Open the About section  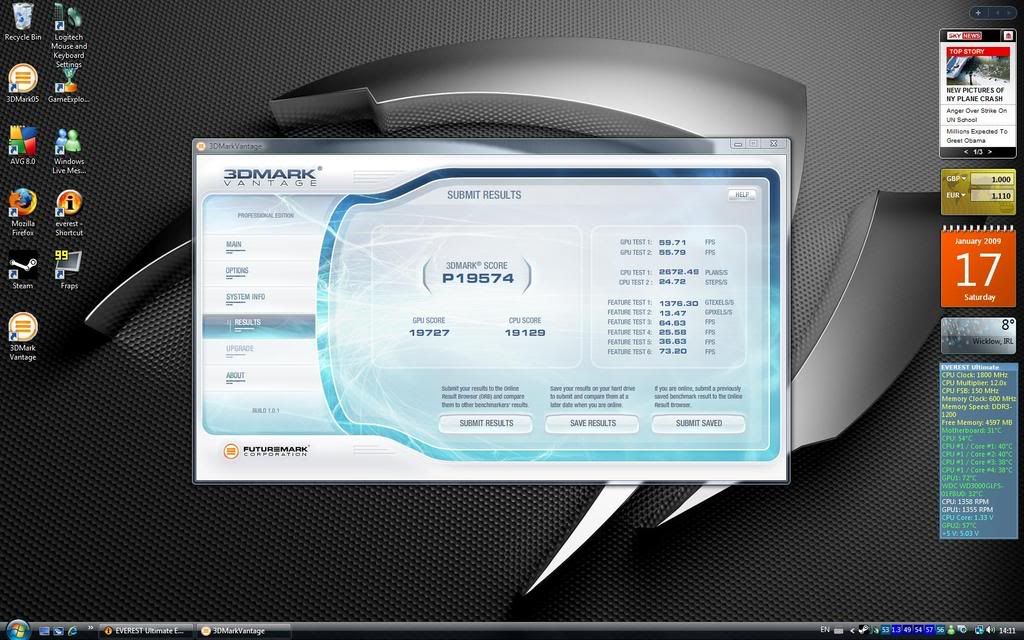coord(235,376)
